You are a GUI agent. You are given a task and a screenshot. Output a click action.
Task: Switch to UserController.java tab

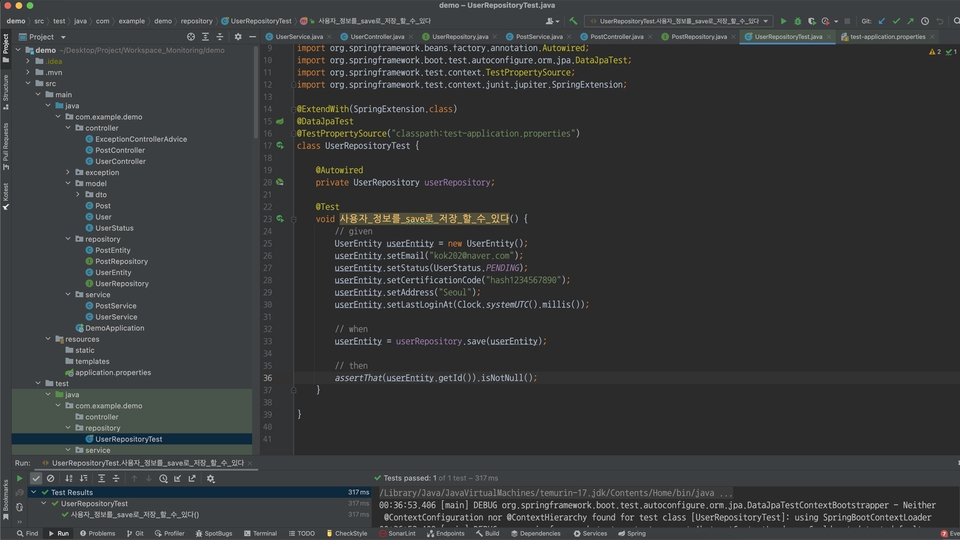click(x=377, y=37)
